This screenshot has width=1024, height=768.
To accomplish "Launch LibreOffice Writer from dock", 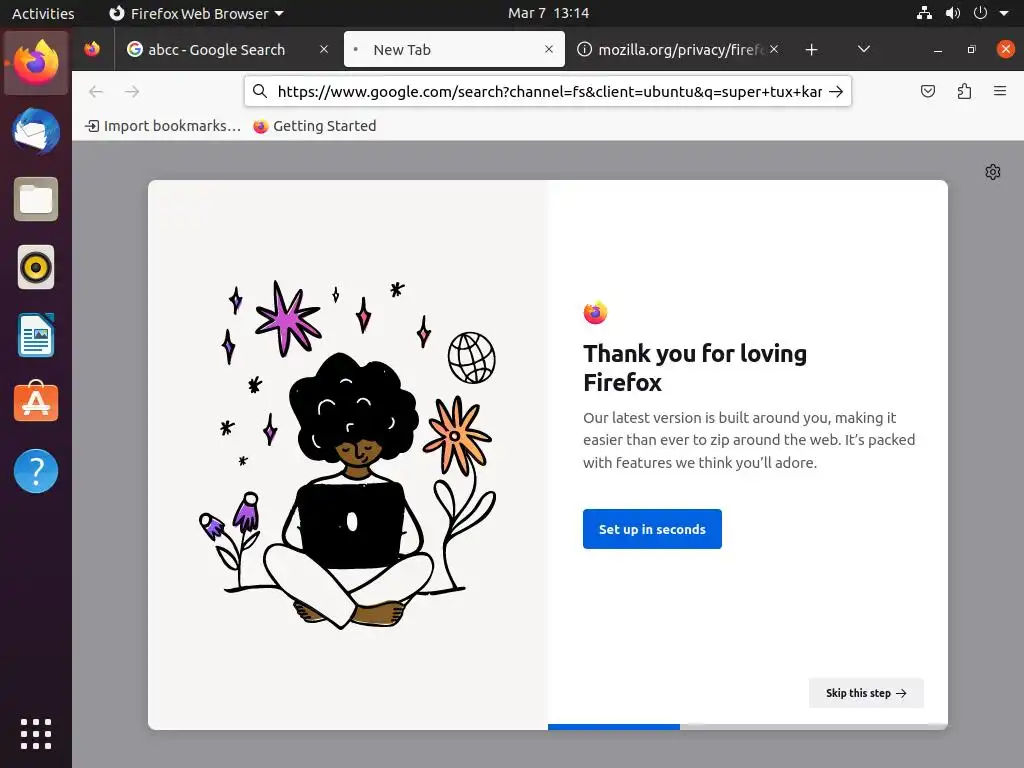I will coord(36,335).
